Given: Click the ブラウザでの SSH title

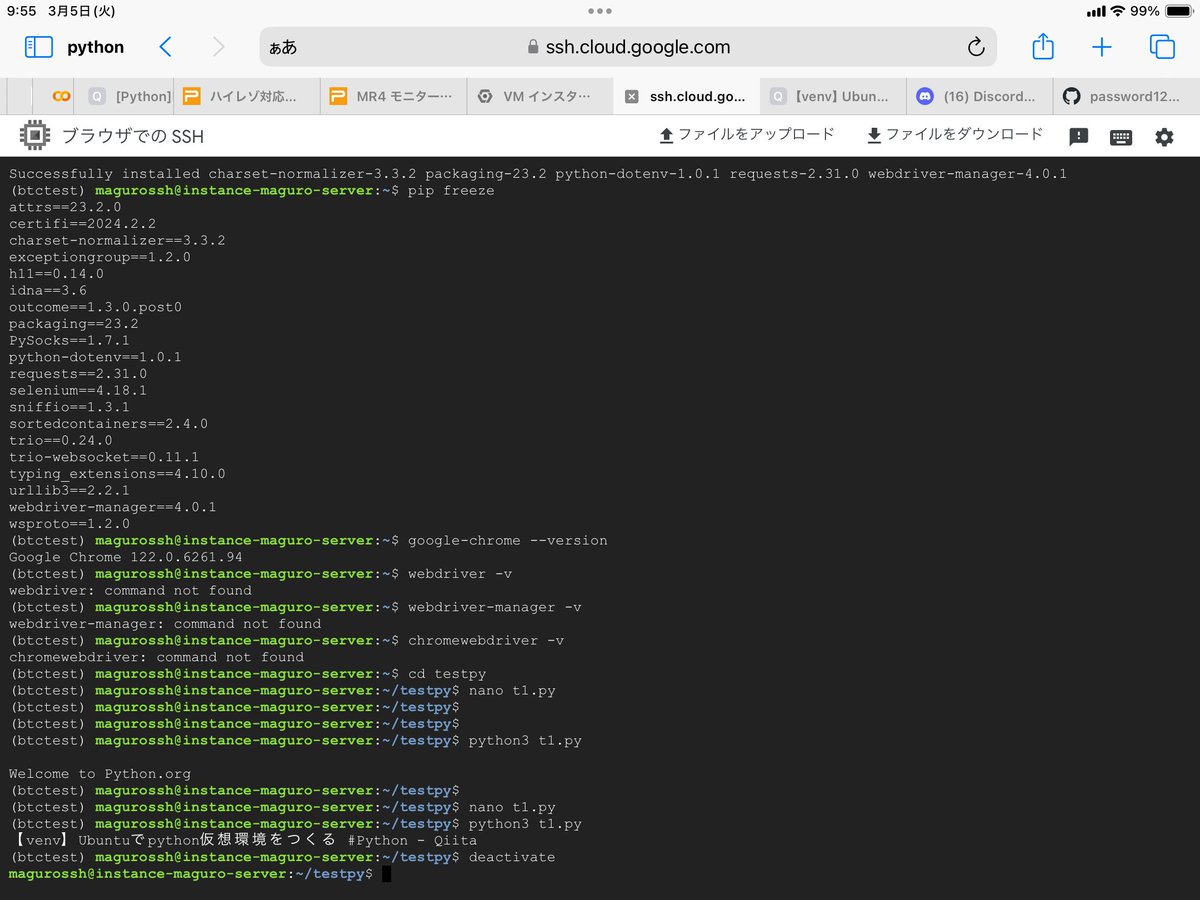Looking at the screenshot, I should coord(133,136).
